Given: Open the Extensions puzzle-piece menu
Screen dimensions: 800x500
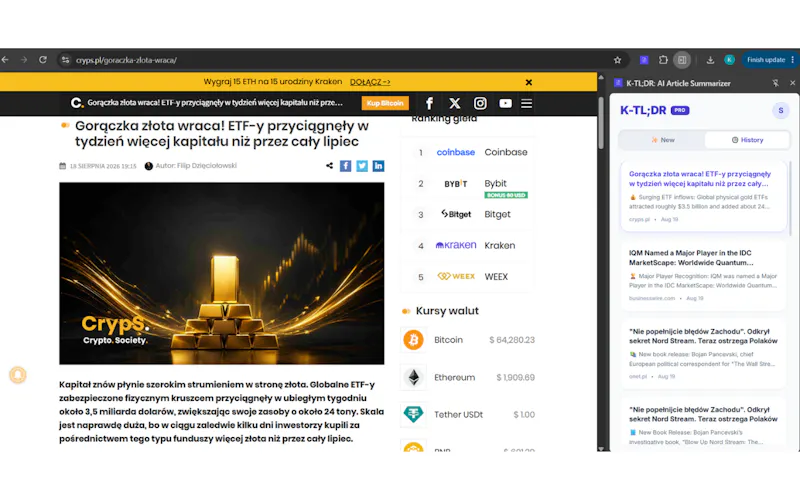Looking at the screenshot, I should (663, 60).
